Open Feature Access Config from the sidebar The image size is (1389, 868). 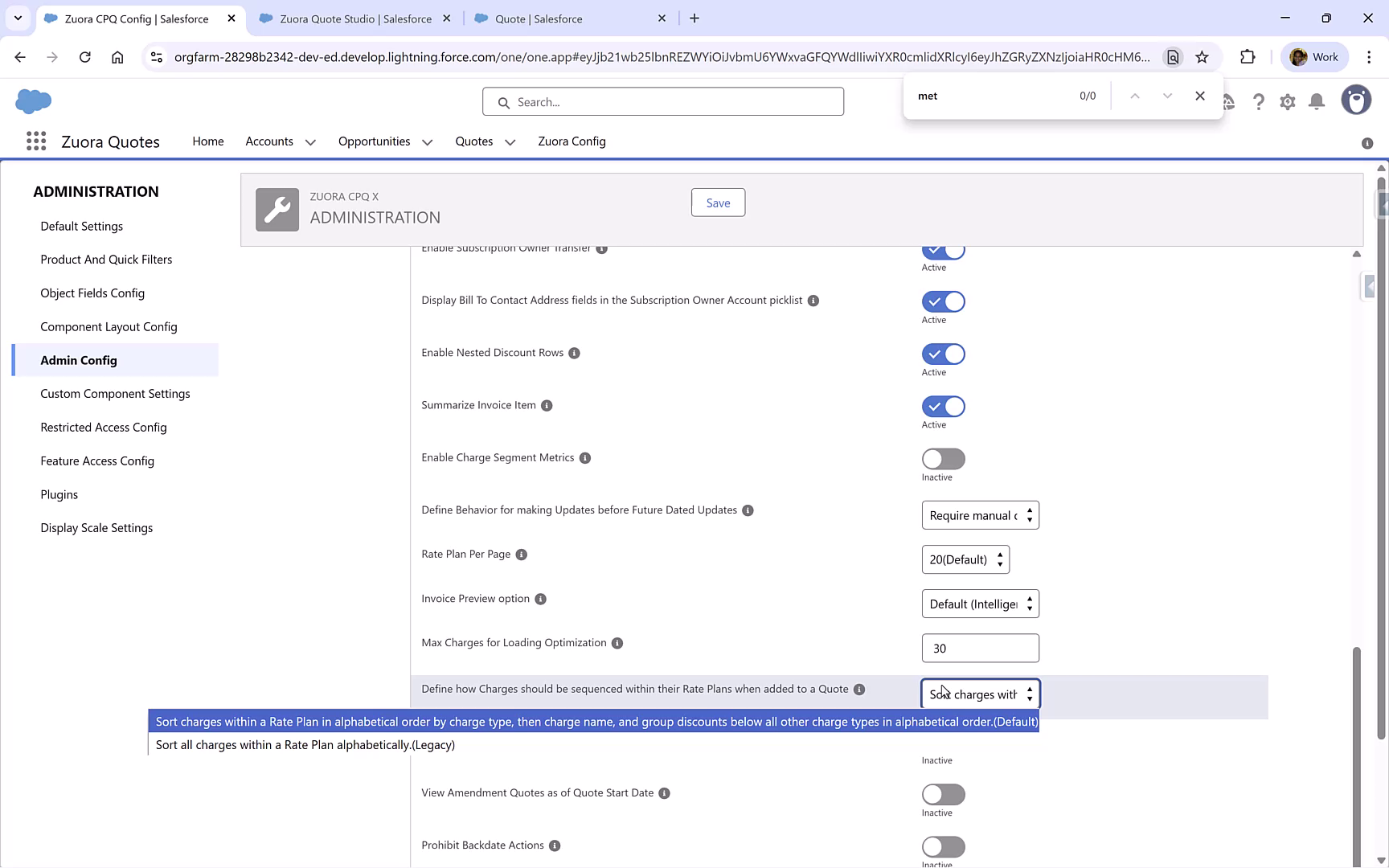(x=96, y=461)
